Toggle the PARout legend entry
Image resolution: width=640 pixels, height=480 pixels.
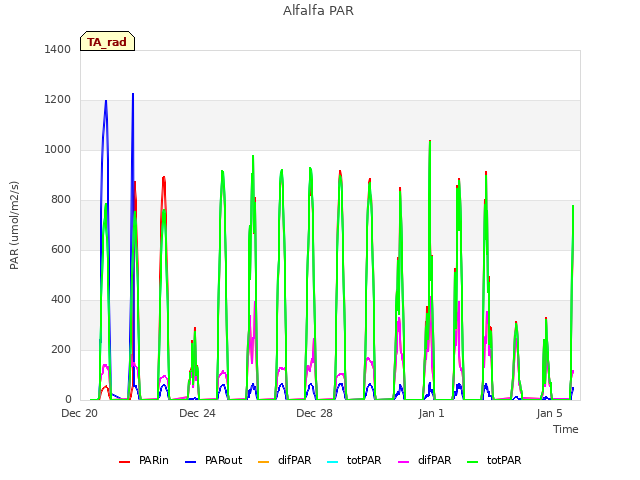(213, 460)
